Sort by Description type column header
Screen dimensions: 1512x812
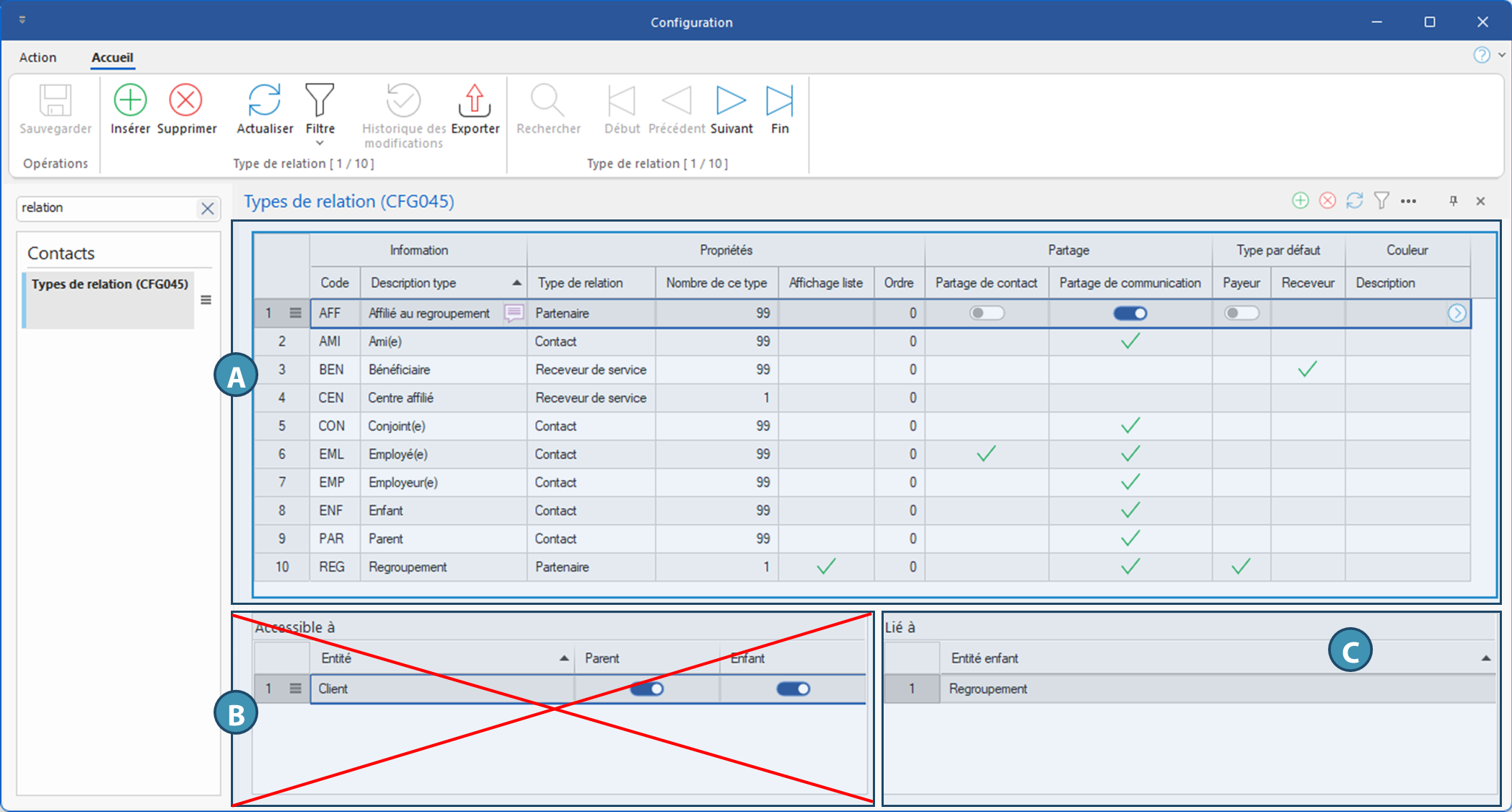tap(413, 283)
